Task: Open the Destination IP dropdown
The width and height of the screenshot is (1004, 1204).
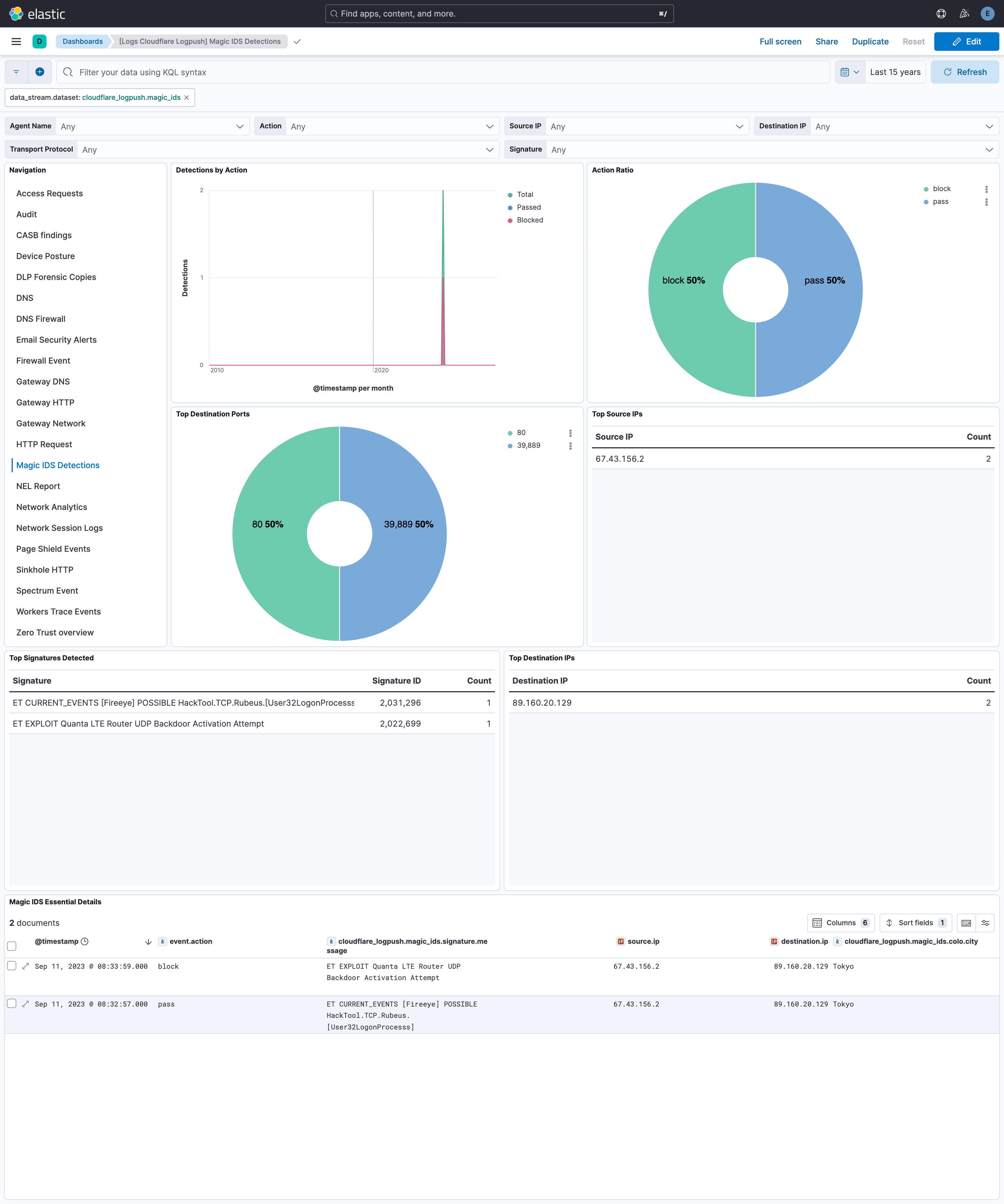Action: point(904,126)
